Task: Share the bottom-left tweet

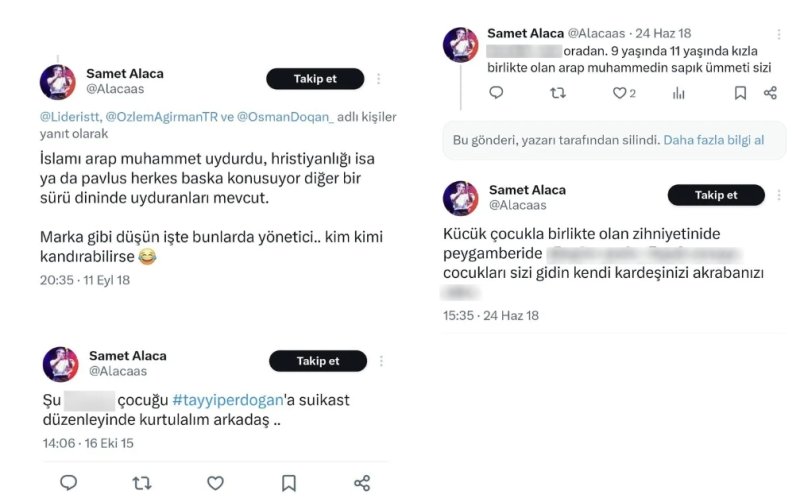Action: coord(362,483)
